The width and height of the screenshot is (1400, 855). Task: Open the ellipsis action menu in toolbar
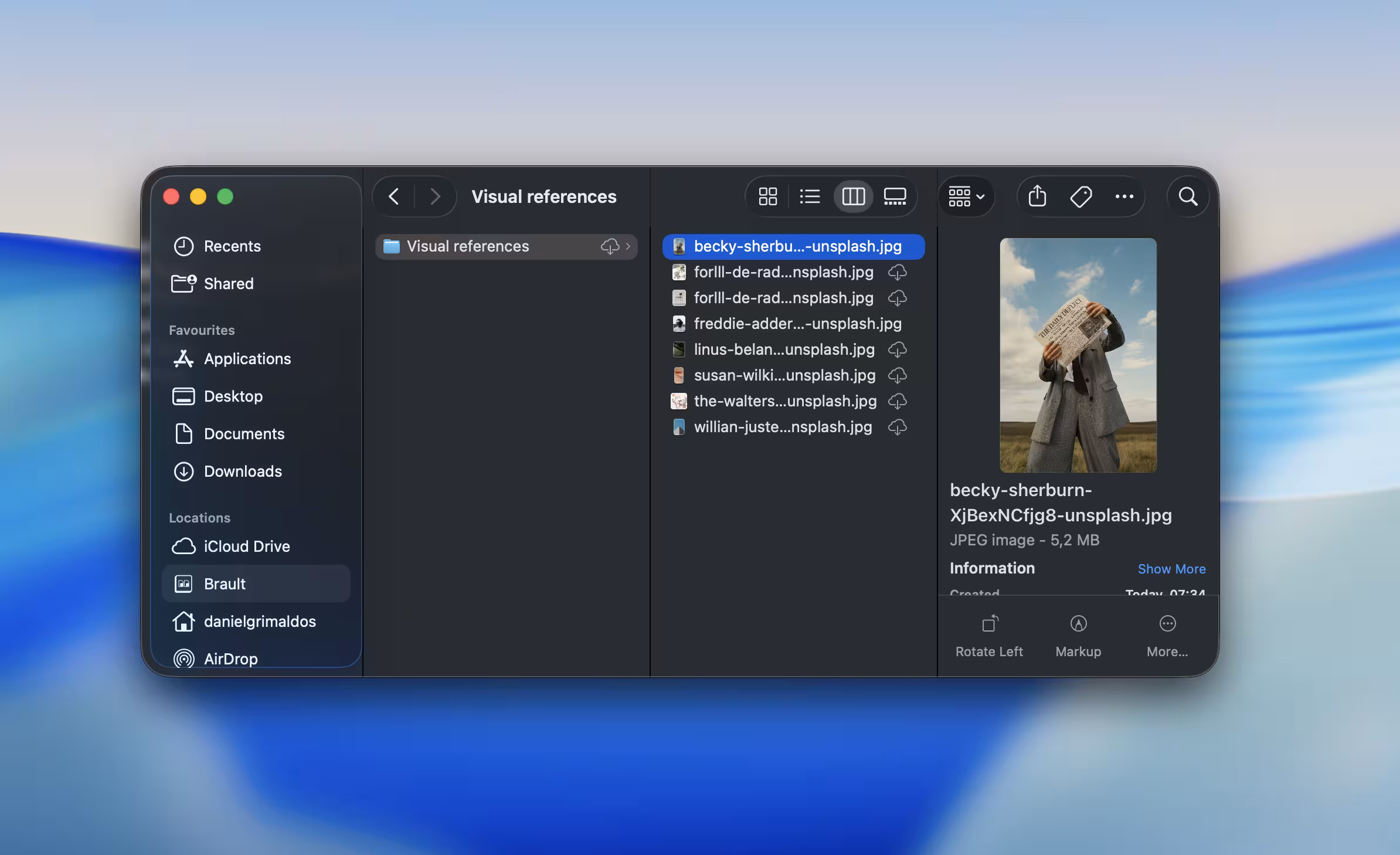(1124, 196)
